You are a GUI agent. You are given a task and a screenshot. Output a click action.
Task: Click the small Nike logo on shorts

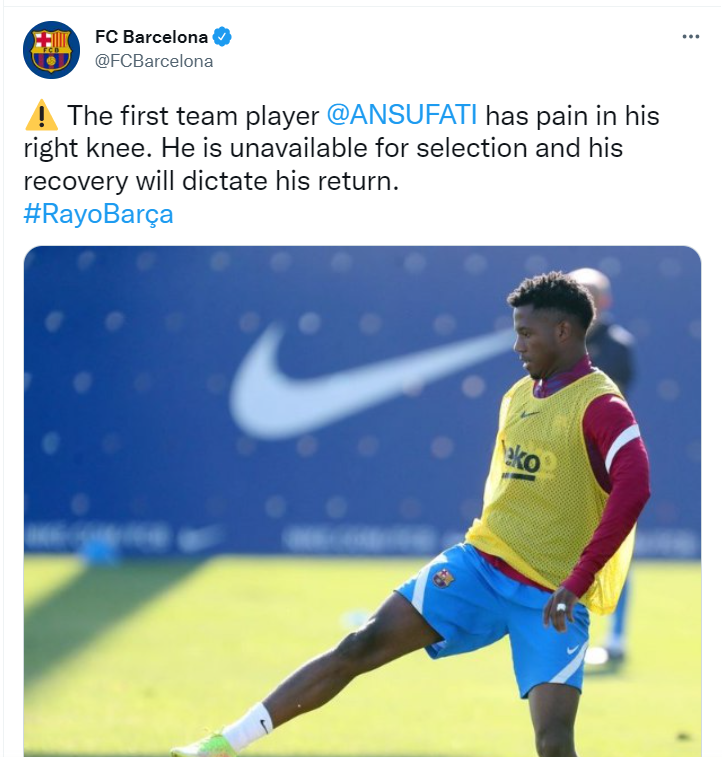[573, 648]
